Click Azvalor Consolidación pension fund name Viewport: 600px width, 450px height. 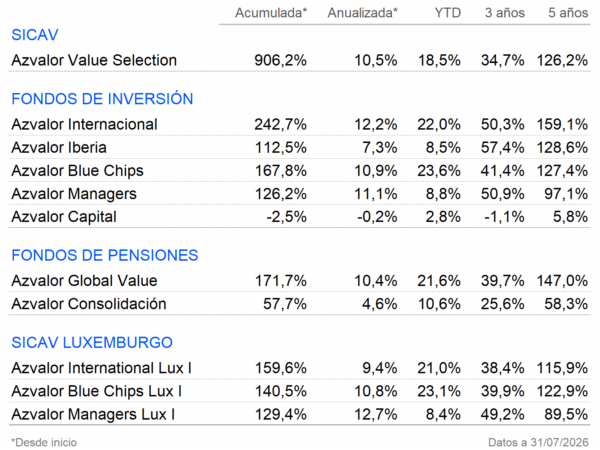coord(89,304)
